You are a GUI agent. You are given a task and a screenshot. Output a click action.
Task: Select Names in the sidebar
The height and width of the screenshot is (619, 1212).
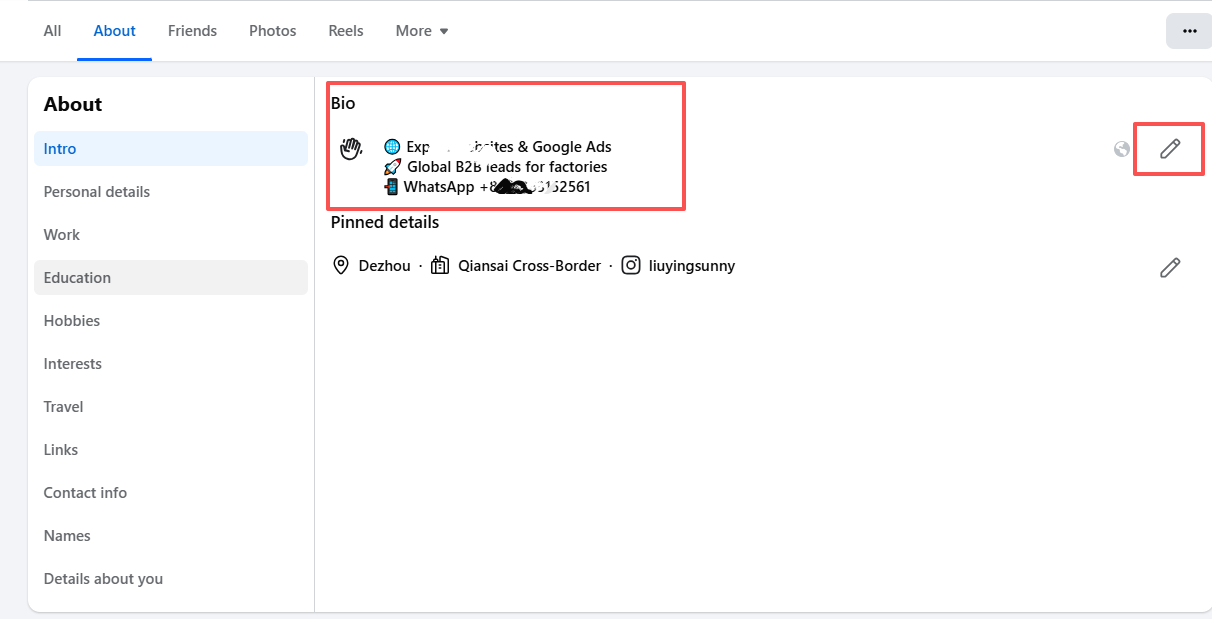(x=171, y=535)
